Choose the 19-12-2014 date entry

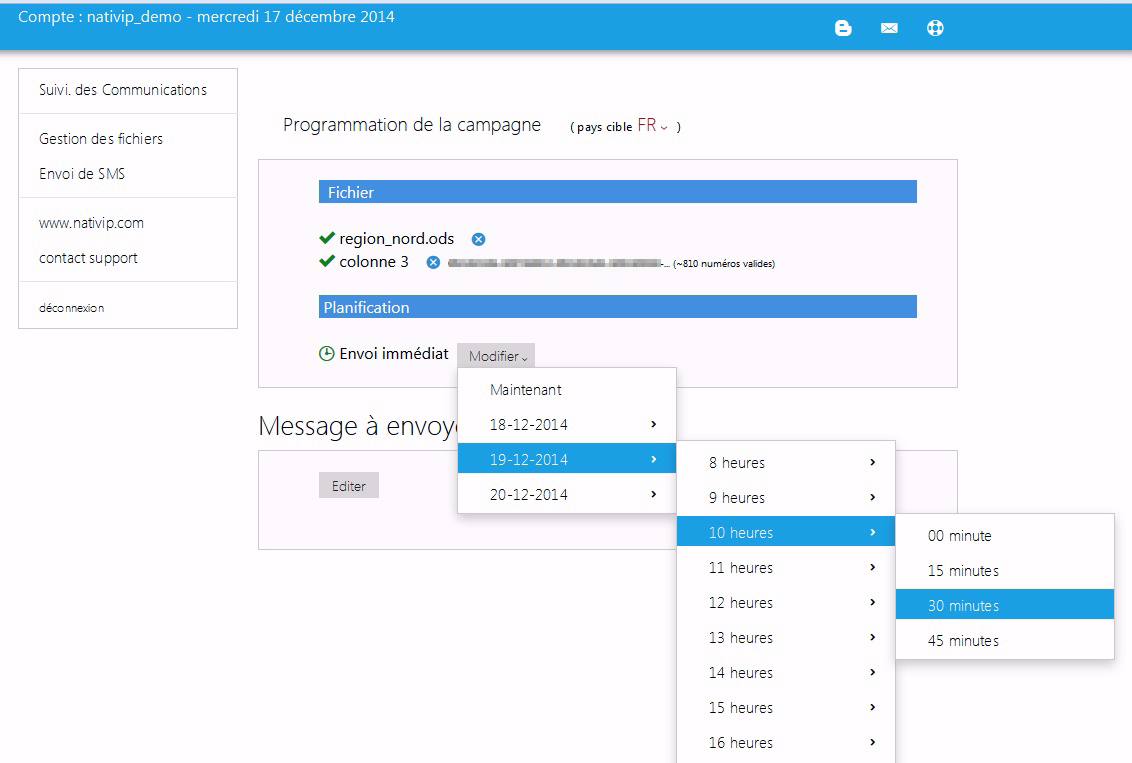point(567,459)
